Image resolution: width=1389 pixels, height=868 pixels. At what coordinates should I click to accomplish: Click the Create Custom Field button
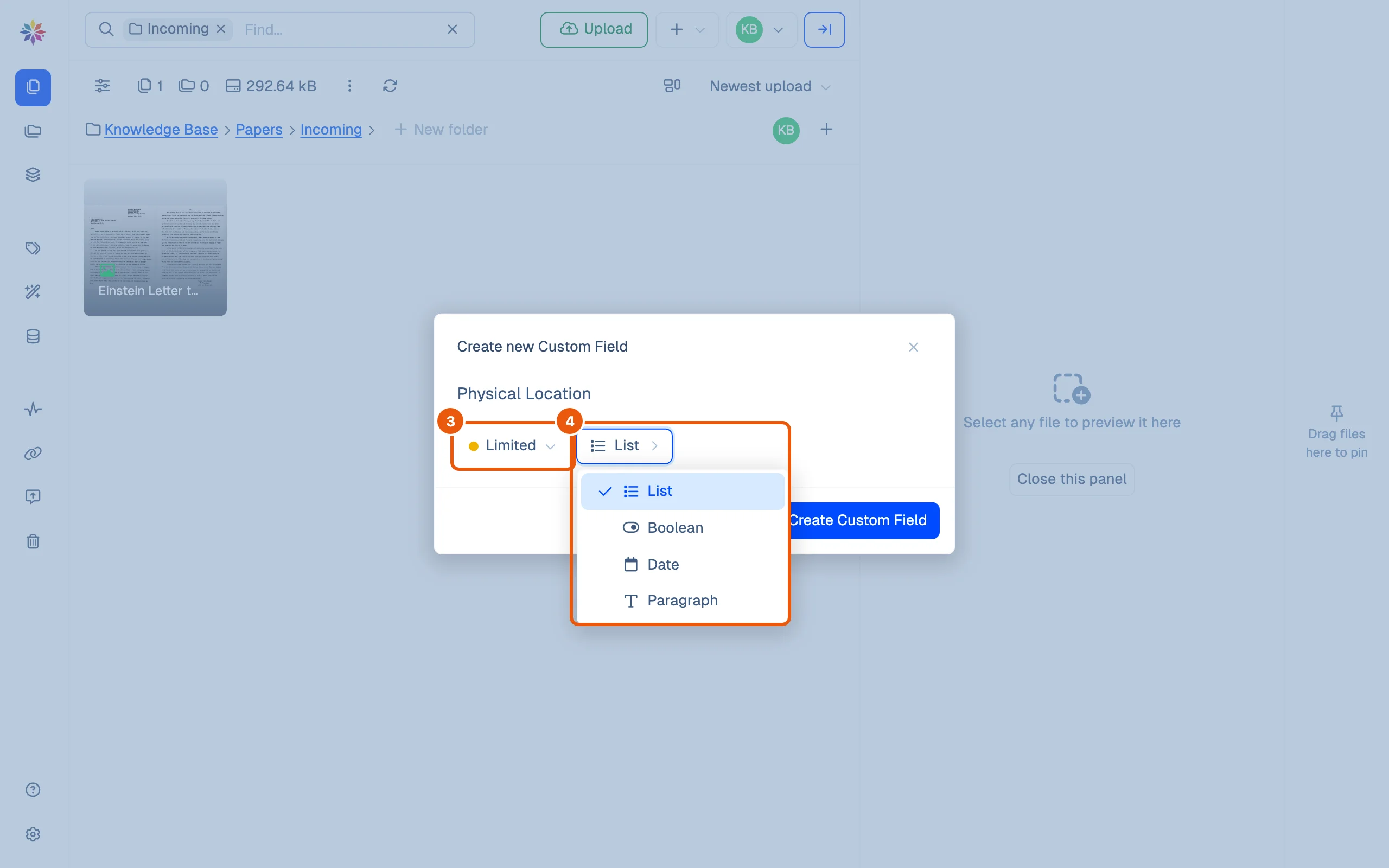[x=865, y=520]
